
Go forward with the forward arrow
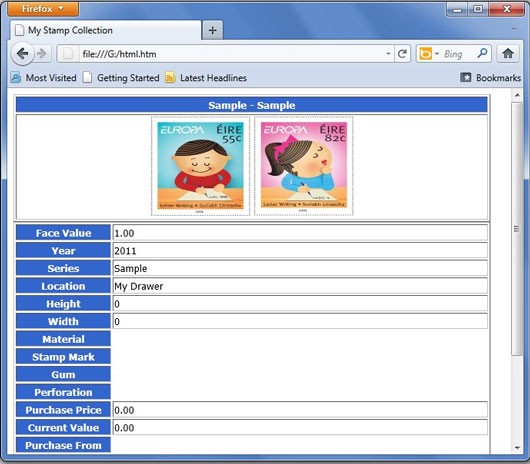click(x=42, y=53)
